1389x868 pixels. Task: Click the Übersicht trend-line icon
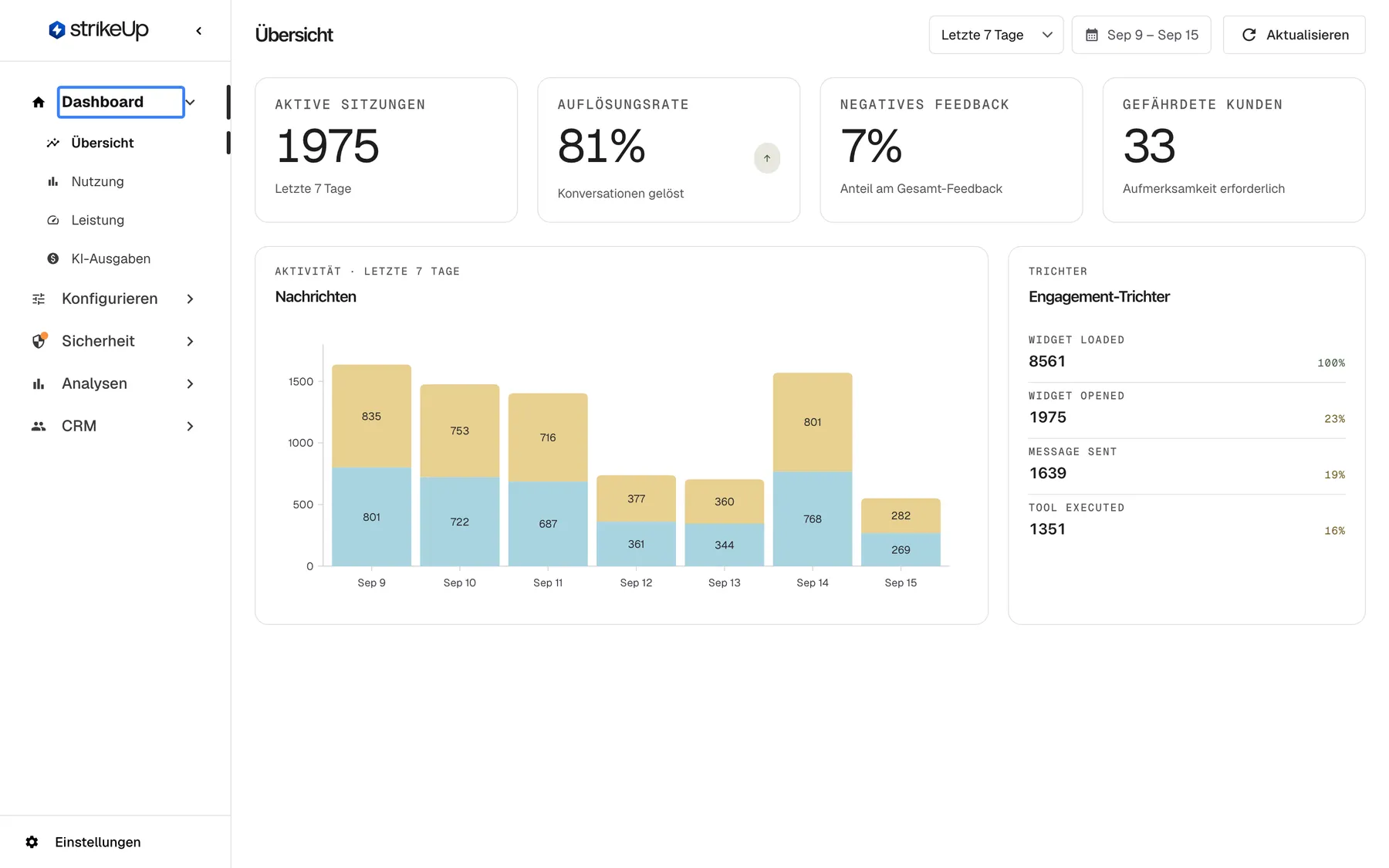click(x=53, y=143)
